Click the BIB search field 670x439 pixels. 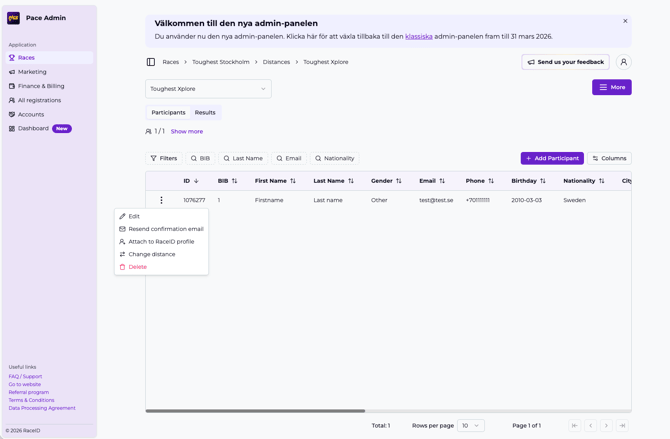[201, 158]
